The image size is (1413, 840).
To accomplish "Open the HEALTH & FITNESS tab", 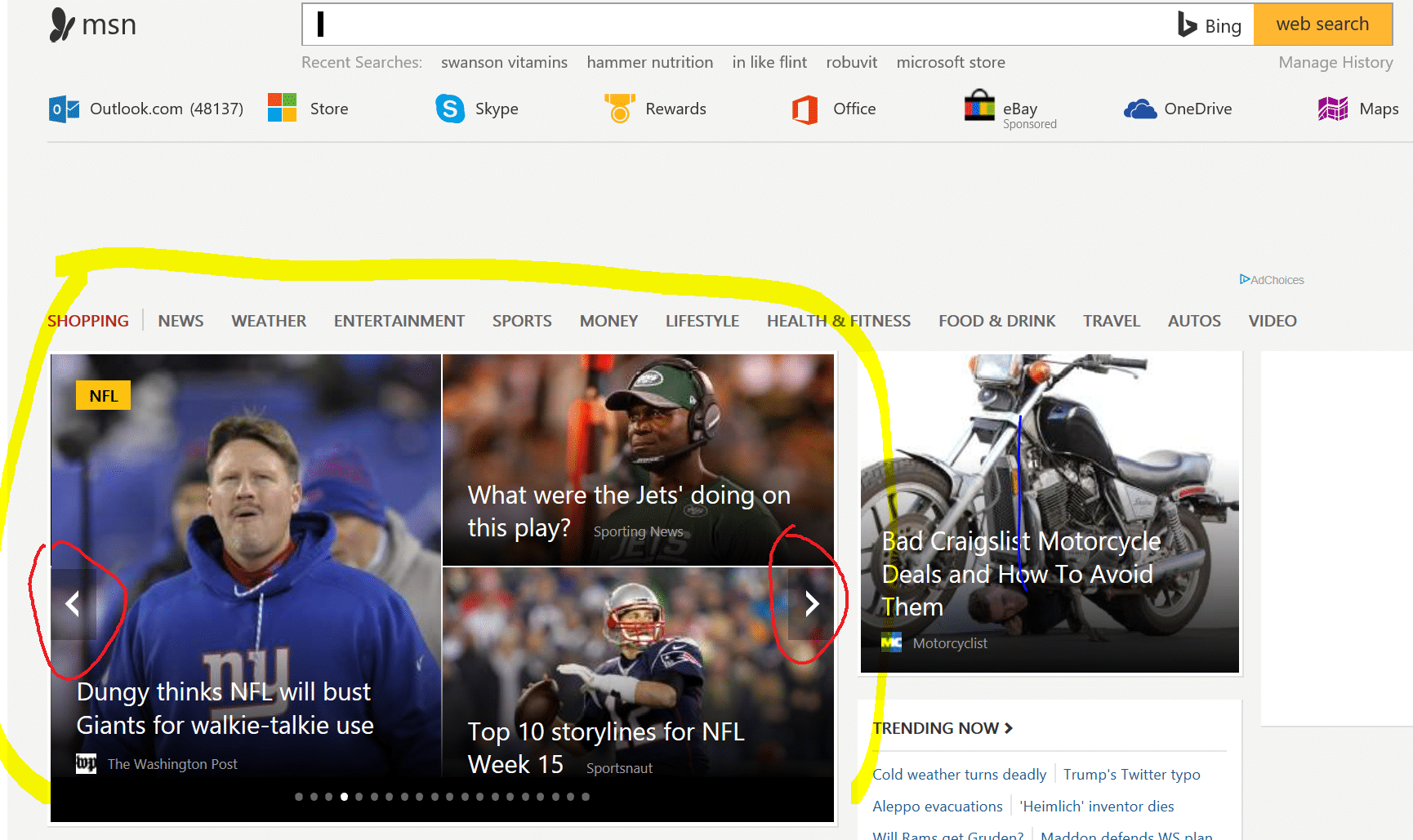I will 838,321.
